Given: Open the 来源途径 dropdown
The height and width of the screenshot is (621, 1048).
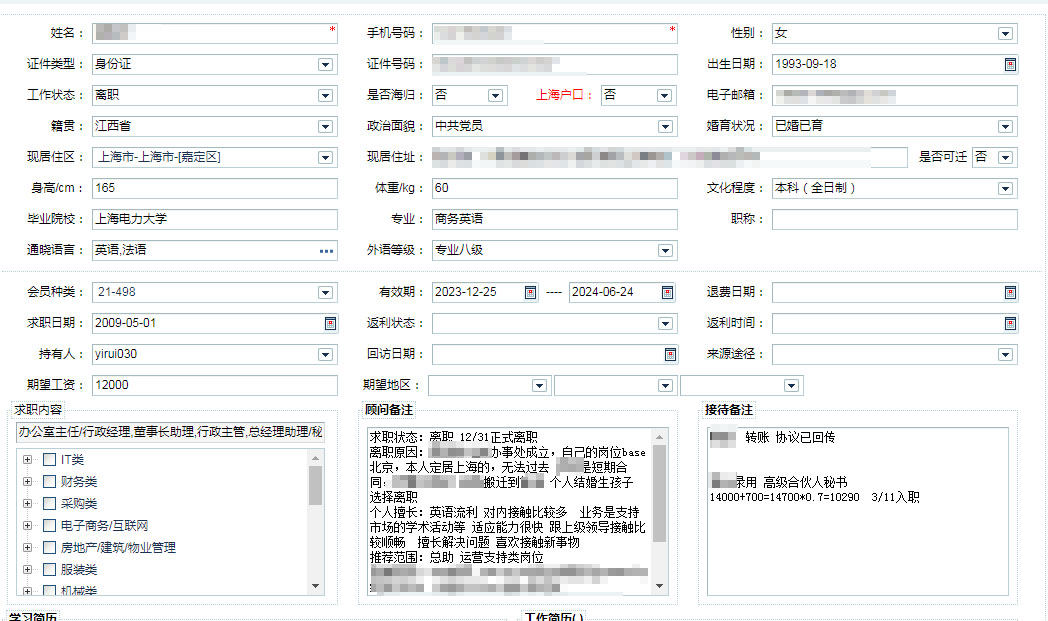Looking at the screenshot, I should click(1005, 354).
